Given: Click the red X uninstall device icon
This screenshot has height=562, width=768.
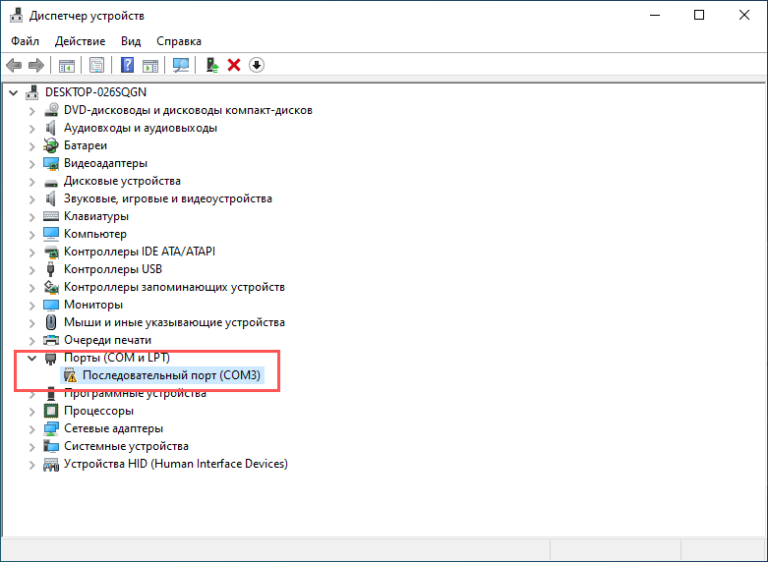Looking at the screenshot, I should click(234, 65).
